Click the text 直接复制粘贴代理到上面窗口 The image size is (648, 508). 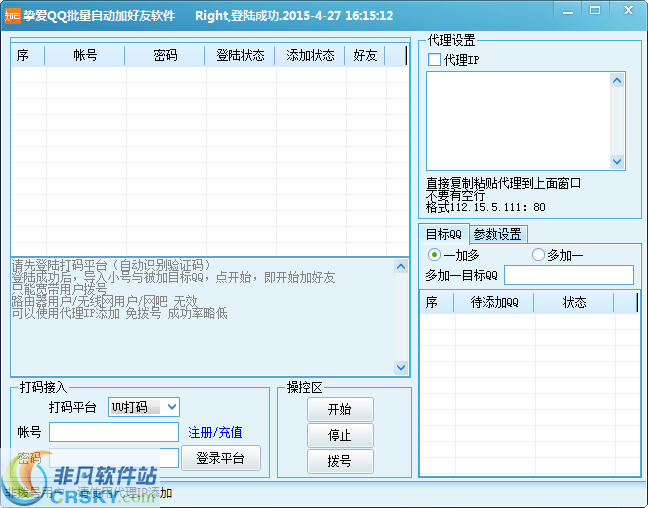(x=503, y=183)
